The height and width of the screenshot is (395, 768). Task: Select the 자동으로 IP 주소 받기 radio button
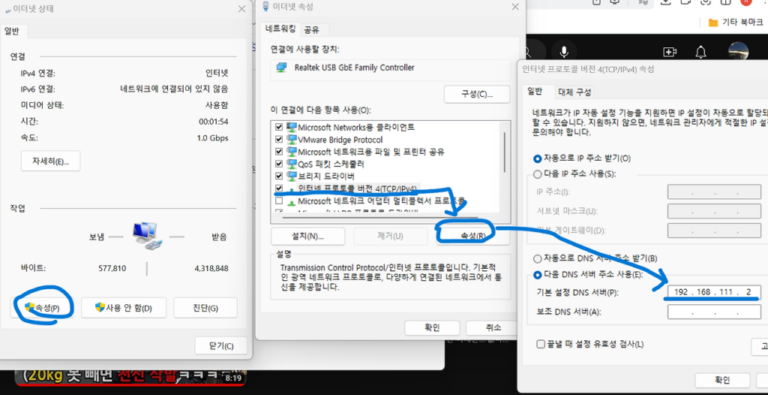coord(537,159)
